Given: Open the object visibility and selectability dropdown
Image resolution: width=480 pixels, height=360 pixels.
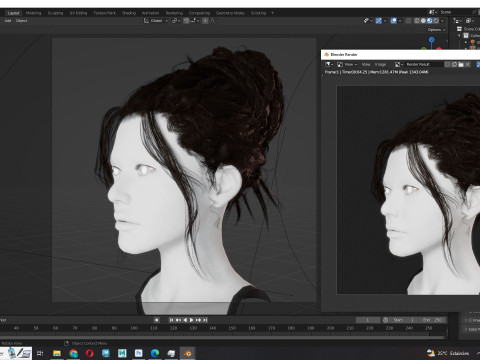Looking at the screenshot, I should pyautogui.click(x=368, y=21).
